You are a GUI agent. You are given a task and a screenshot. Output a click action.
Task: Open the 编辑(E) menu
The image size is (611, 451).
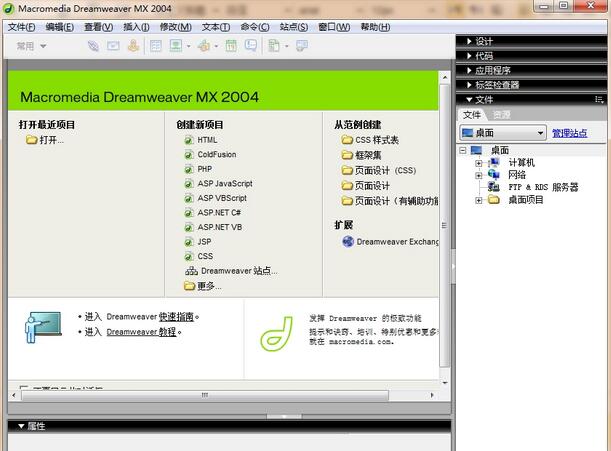click(x=60, y=27)
